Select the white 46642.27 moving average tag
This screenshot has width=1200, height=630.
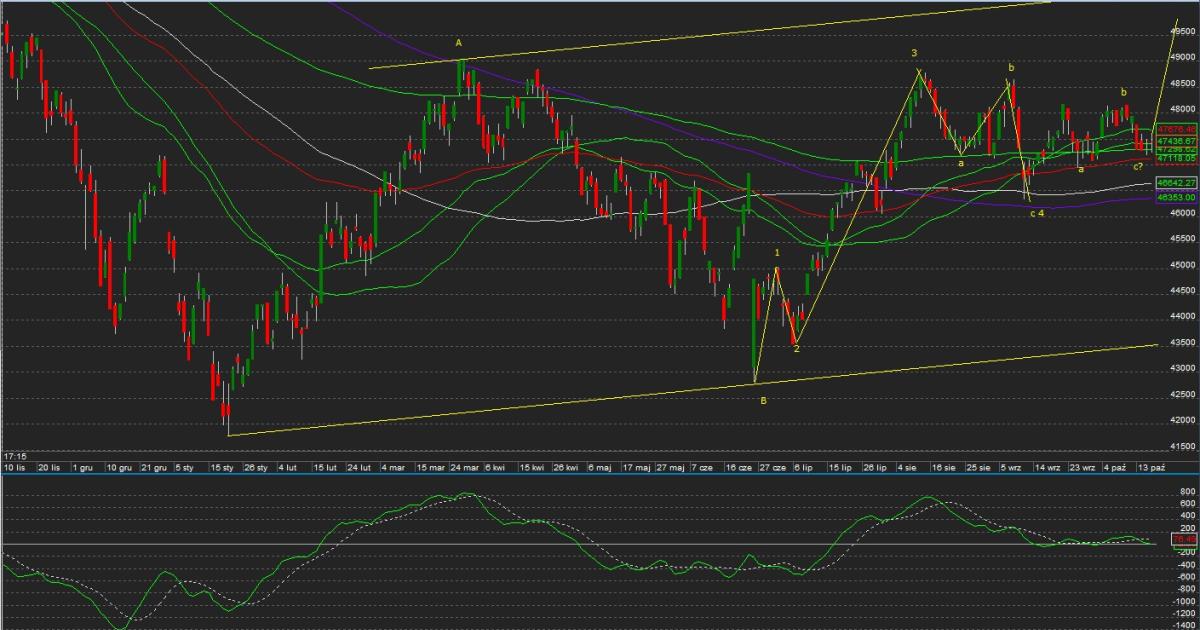point(1175,183)
